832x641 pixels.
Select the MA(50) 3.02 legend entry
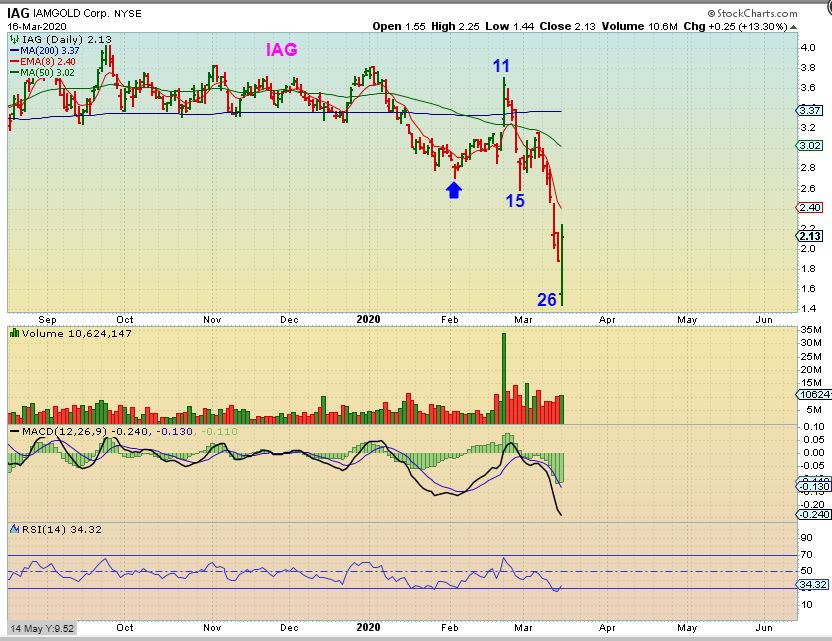(x=42, y=73)
